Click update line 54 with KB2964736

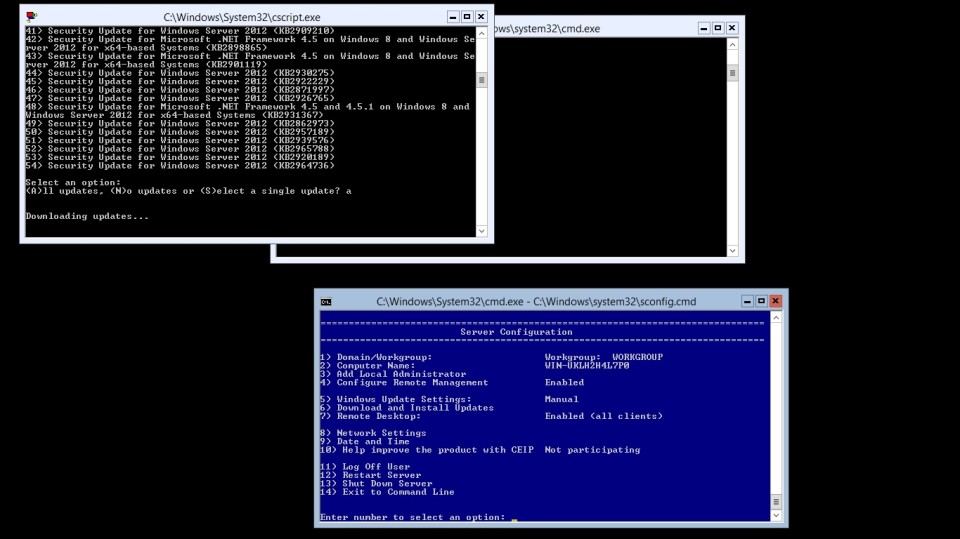point(180,166)
